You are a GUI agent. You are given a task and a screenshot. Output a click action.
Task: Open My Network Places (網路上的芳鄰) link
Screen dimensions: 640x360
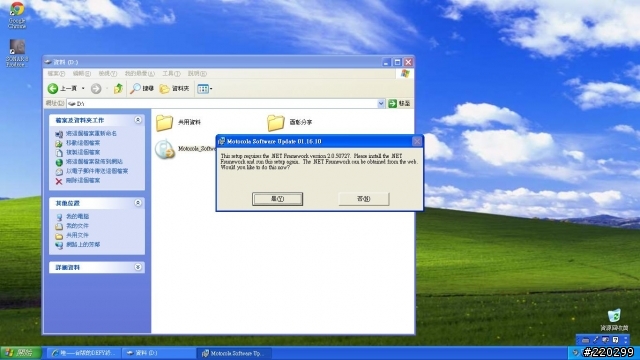(x=83, y=244)
